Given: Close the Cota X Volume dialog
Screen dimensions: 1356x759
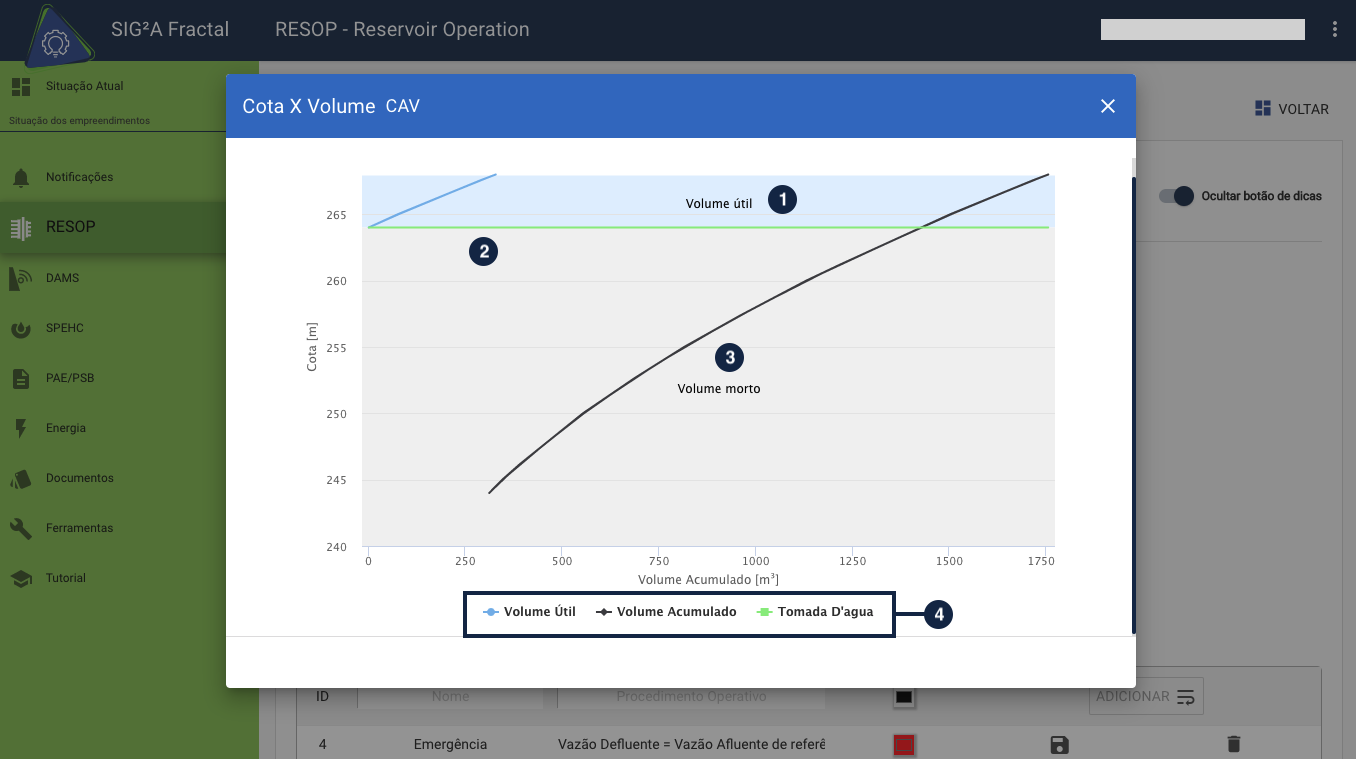Looking at the screenshot, I should click(x=1107, y=106).
